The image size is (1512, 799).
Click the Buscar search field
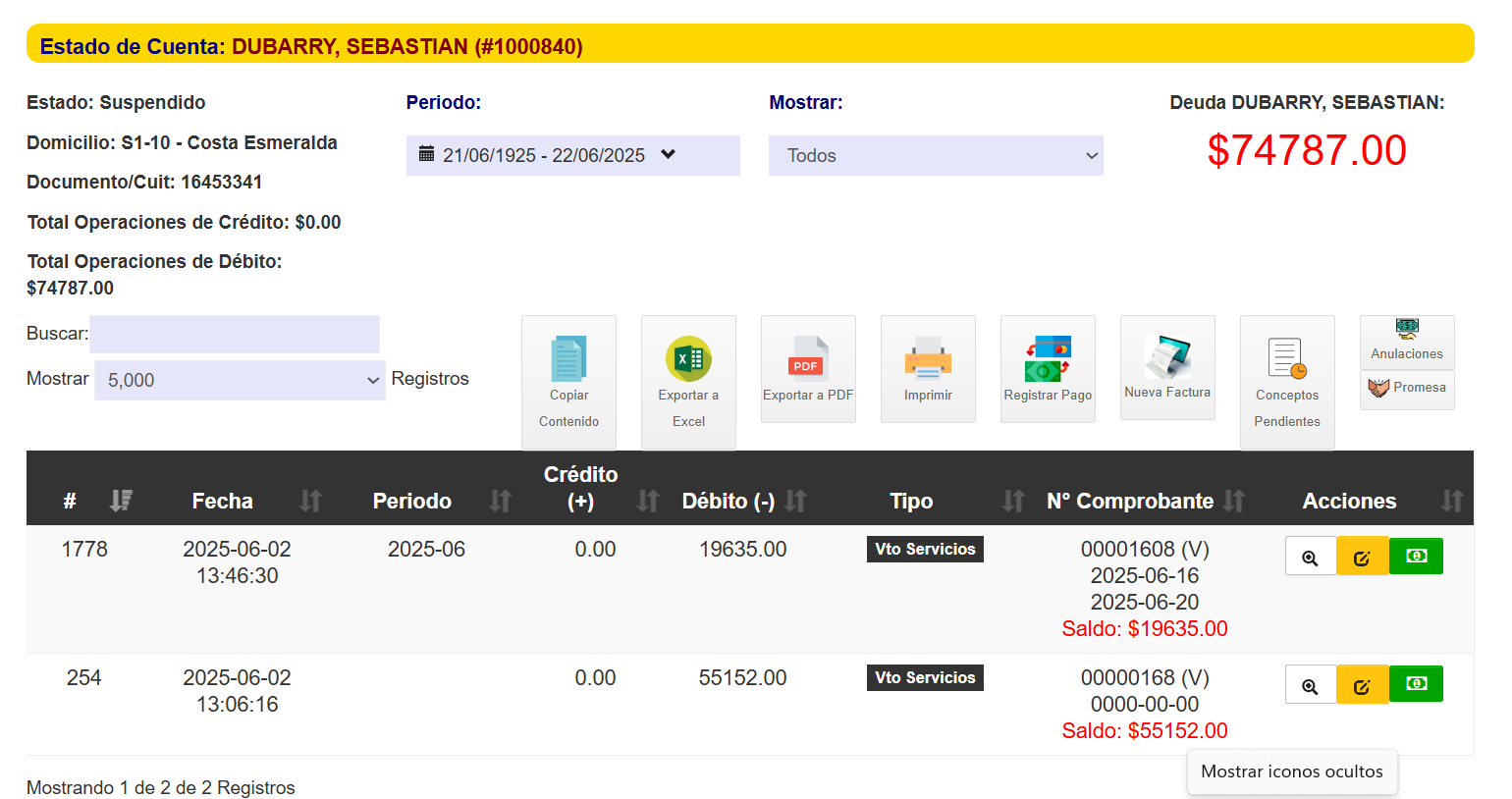pos(234,334)
